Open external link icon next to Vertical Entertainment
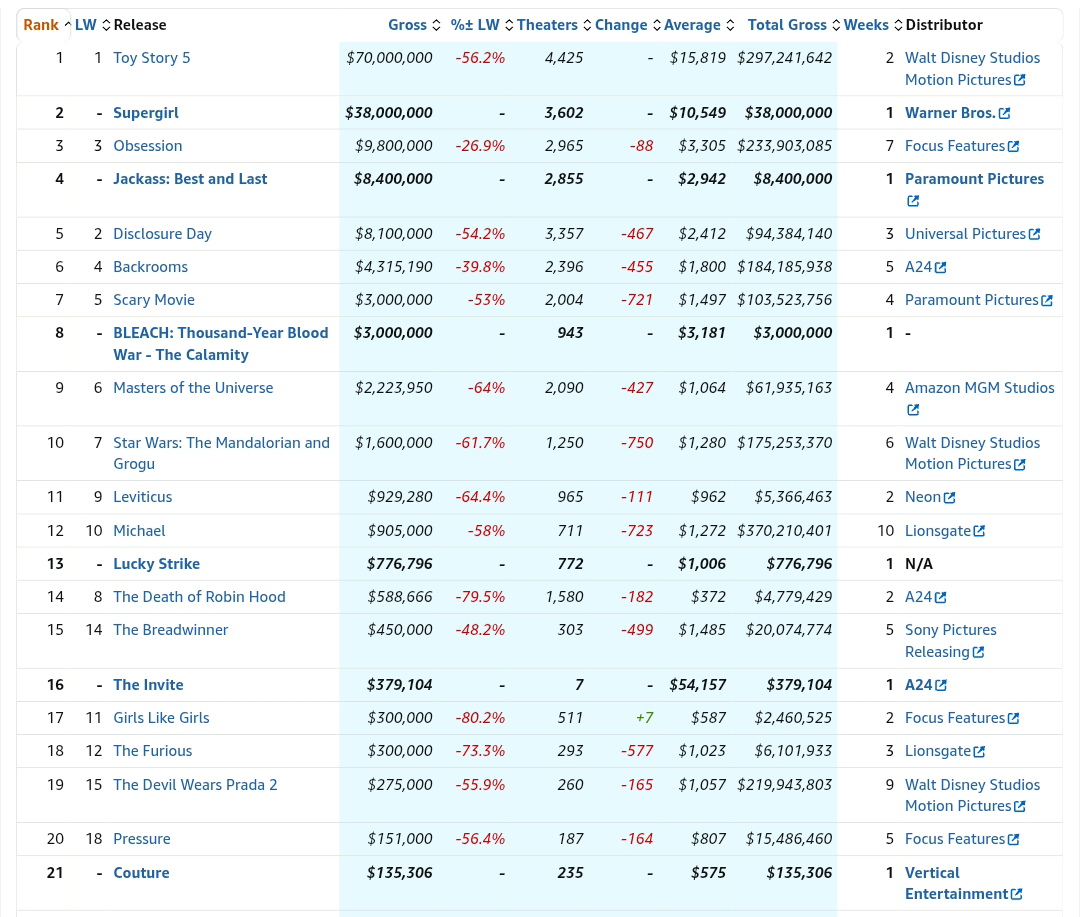This screenshot has width=1080, height=917. tap(1016, 894)
